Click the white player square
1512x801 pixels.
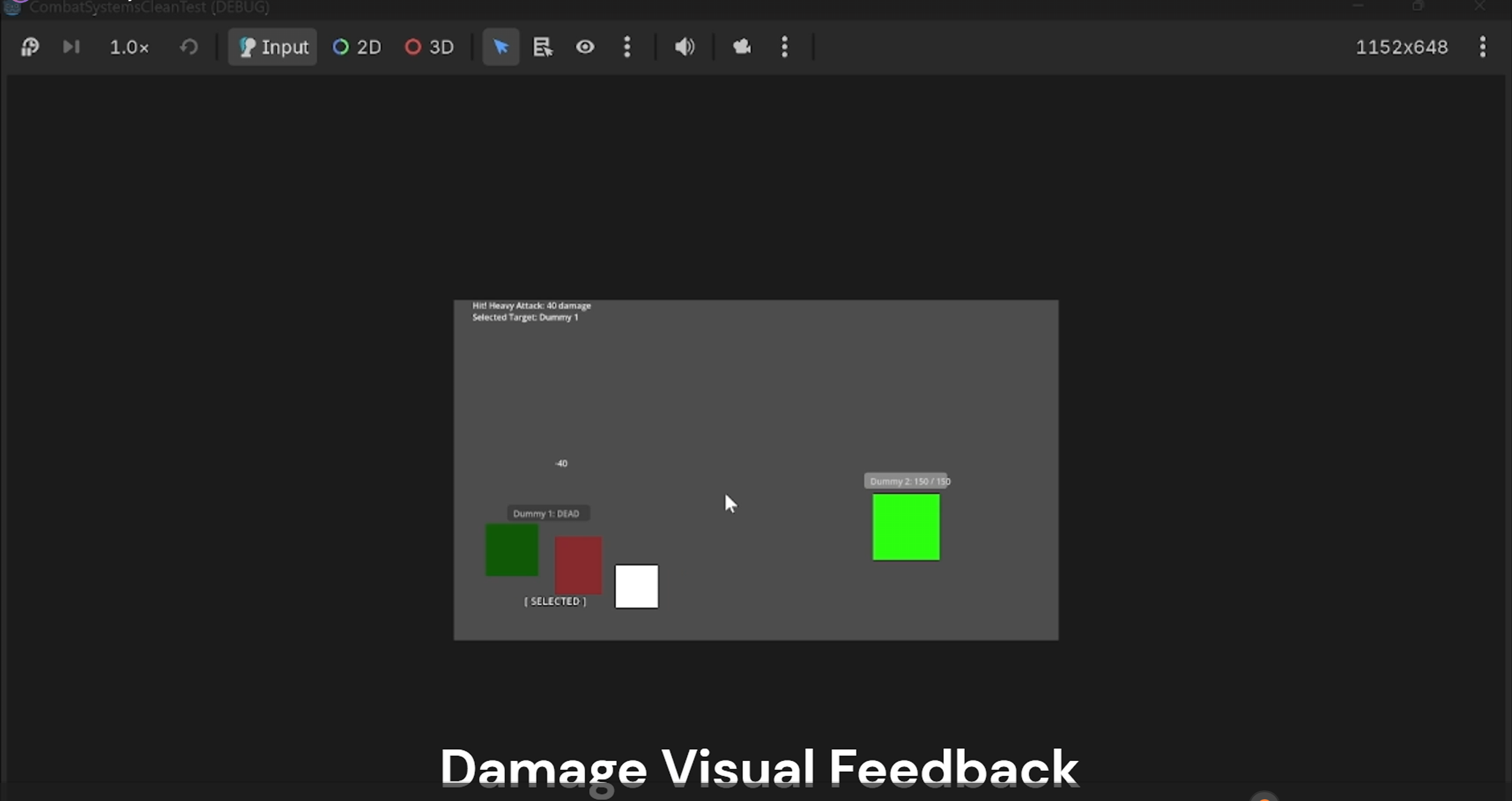pos(637,586)
